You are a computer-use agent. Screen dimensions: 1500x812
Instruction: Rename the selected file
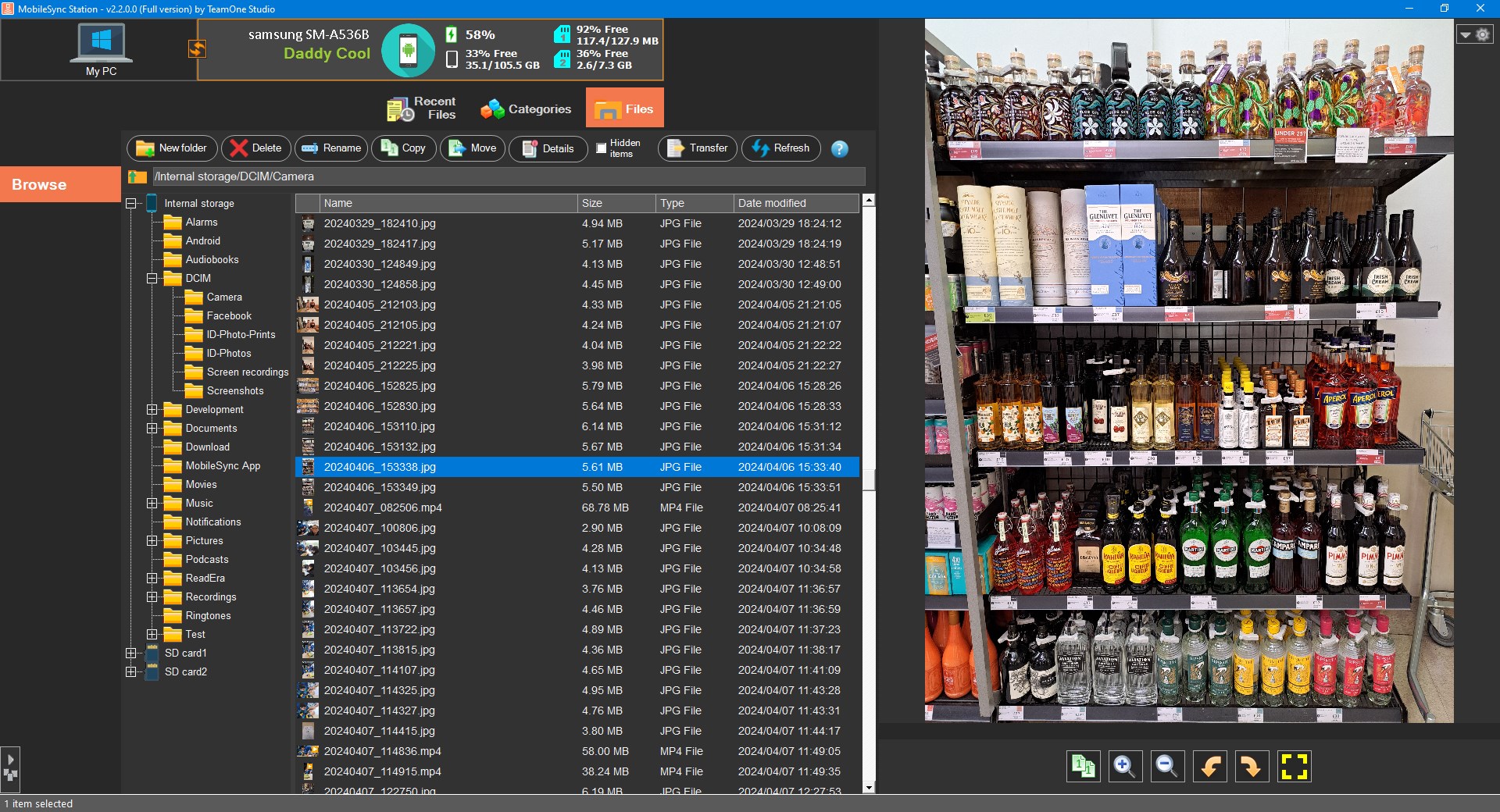pos(331,148)
